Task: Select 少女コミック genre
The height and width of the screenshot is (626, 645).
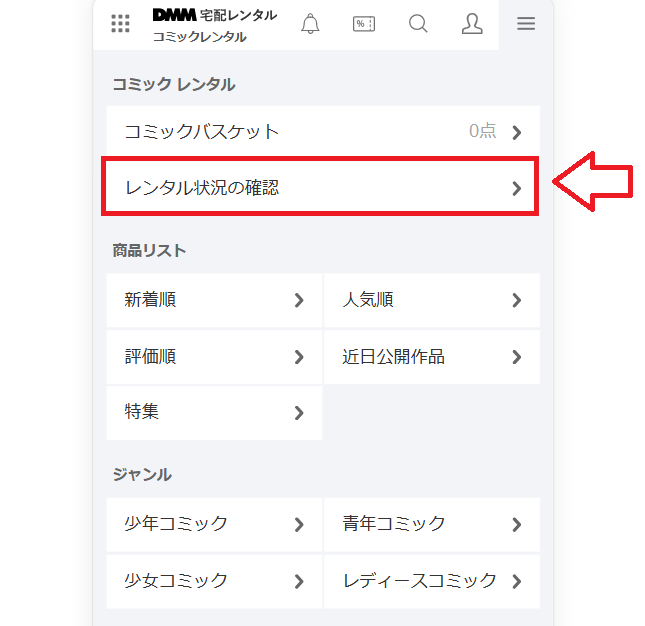Action: point(214,581)
